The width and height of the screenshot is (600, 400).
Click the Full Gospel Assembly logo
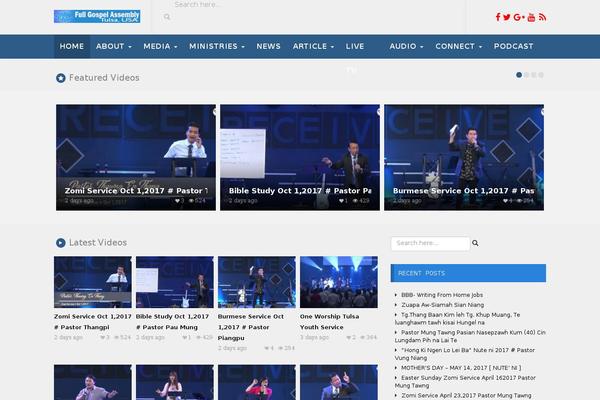click(x=97, y=16)
